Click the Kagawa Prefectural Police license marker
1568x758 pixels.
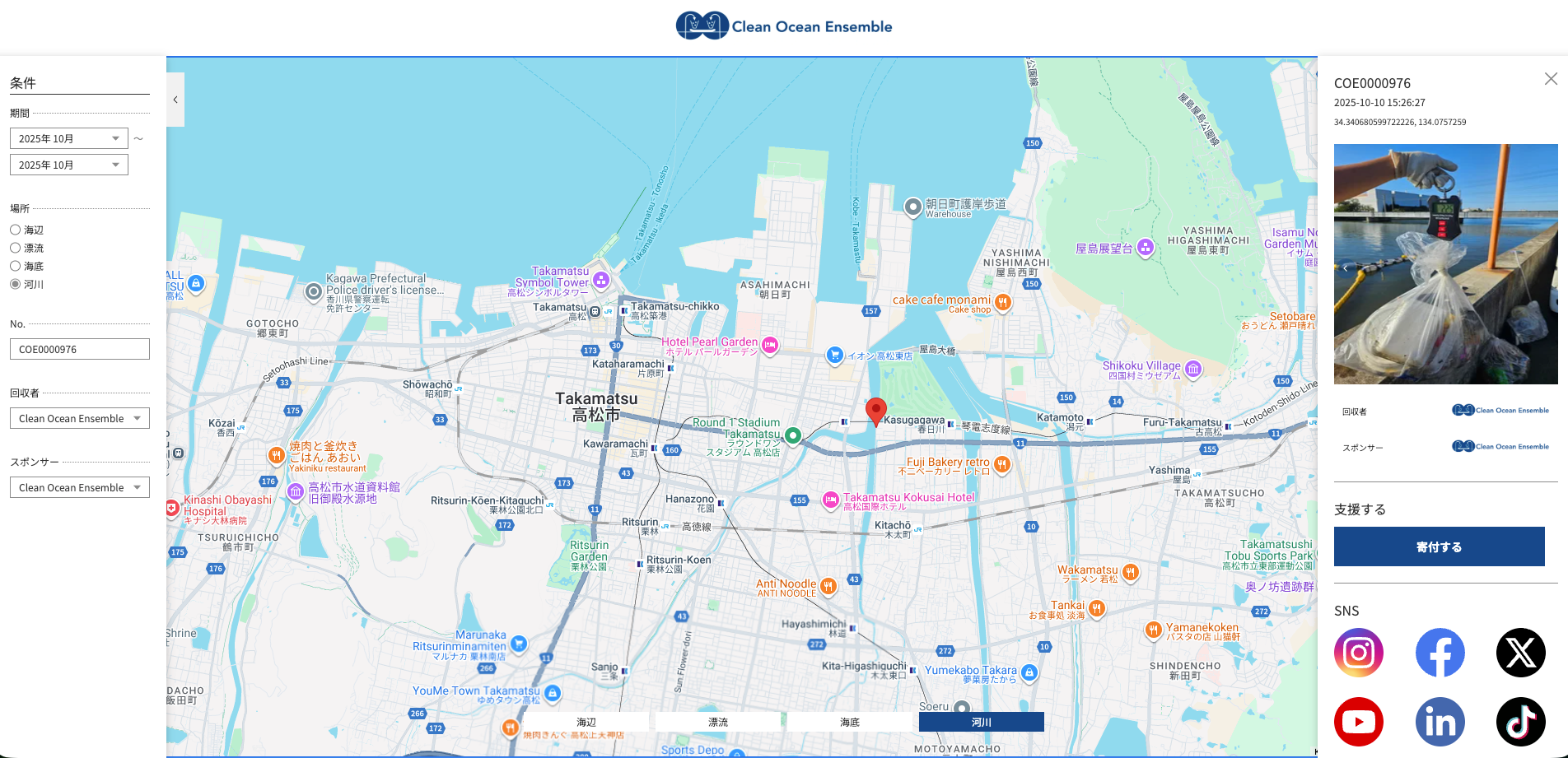pyautogui.click(x=314, y=291)
